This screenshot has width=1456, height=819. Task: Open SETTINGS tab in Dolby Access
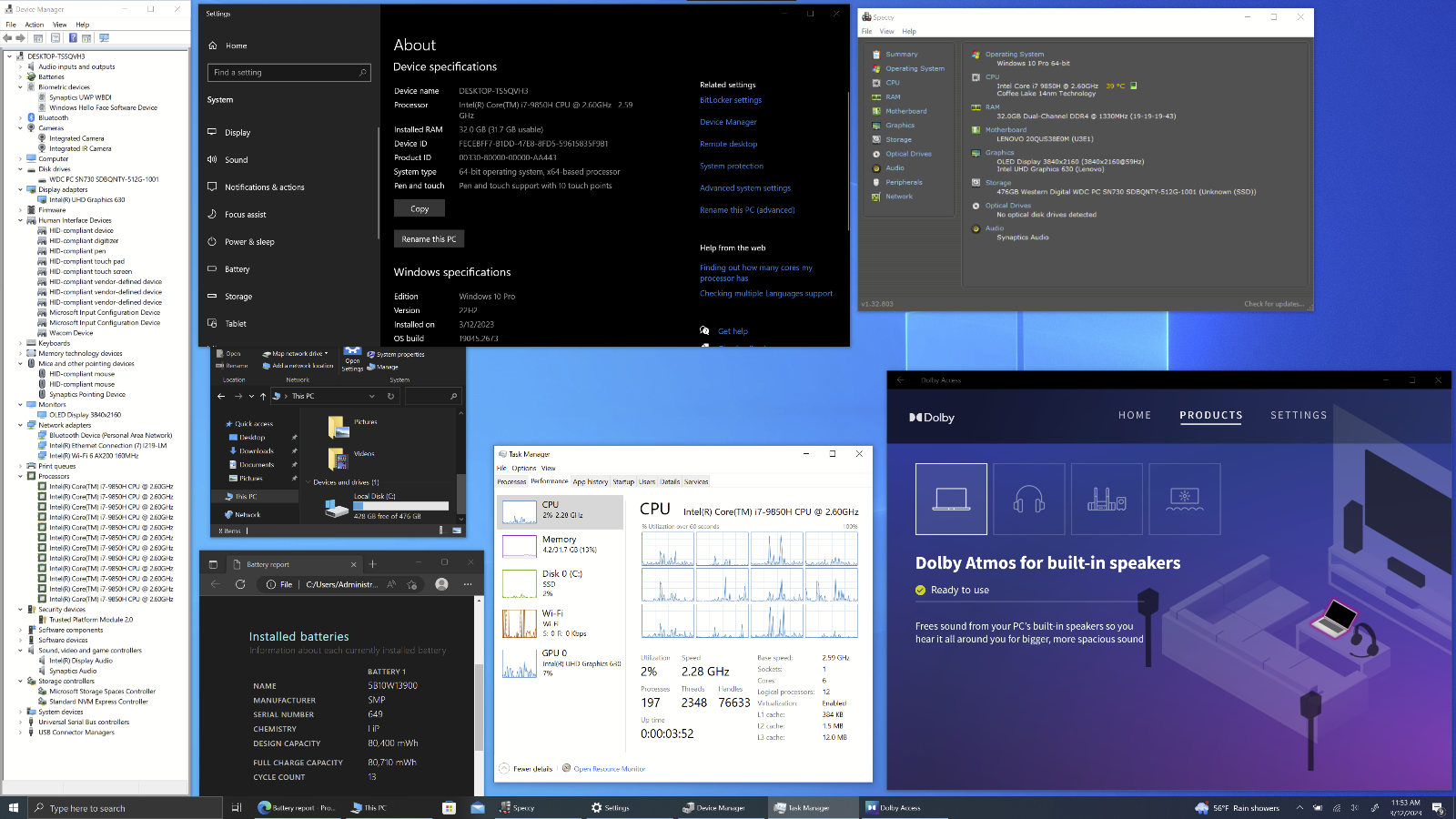click(1299, 415)
